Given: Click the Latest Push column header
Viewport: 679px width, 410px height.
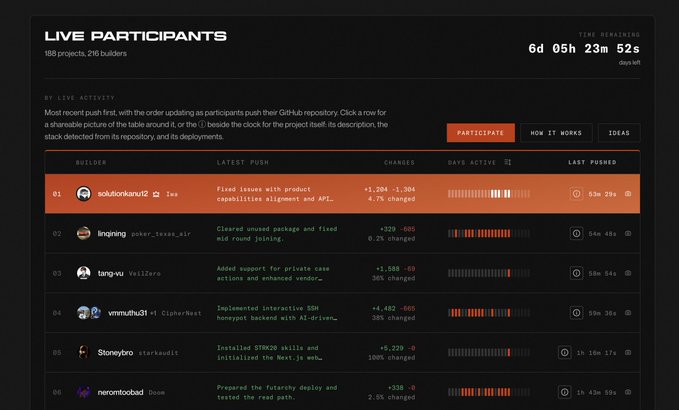Looking at the screenshot, I should click(x=243, y=162).
